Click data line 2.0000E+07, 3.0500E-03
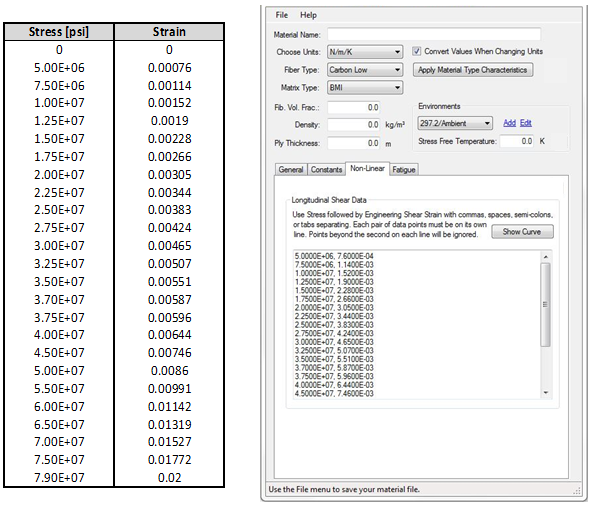 click(334, 308)
